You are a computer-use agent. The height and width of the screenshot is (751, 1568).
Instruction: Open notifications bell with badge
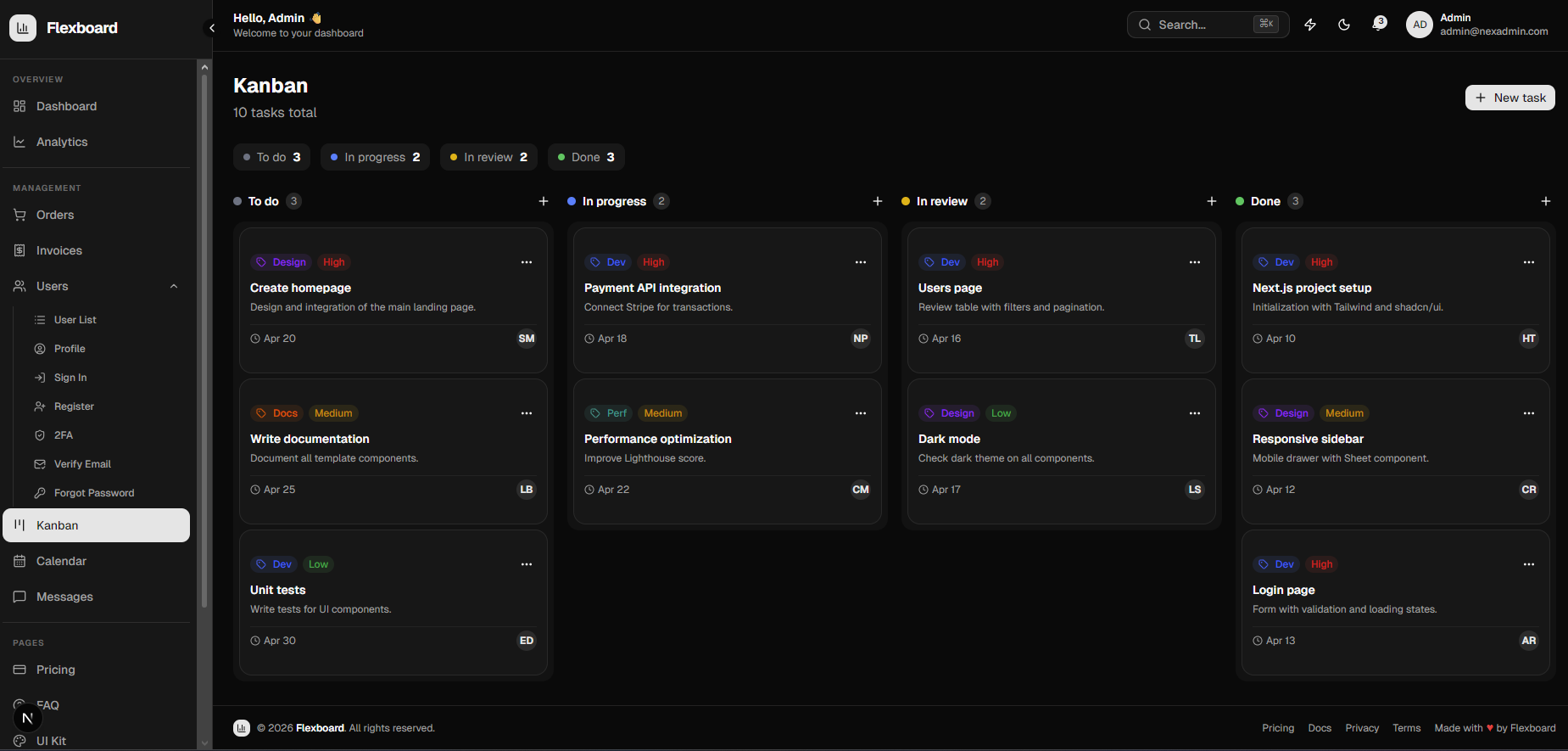1379,24
